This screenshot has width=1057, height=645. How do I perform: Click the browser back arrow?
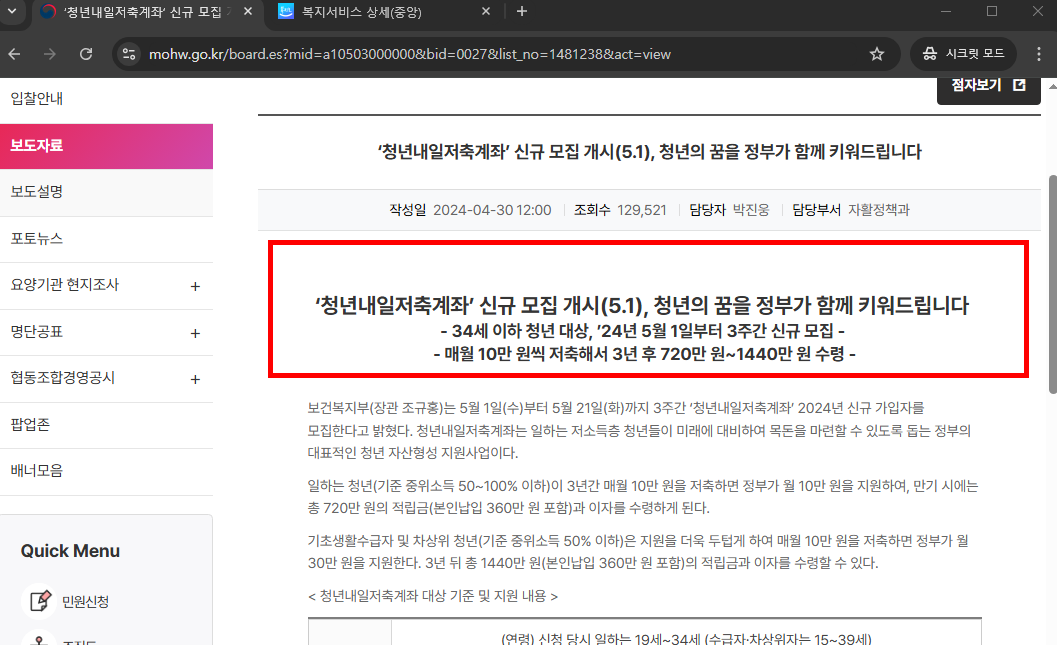click(x=14, y=54)
